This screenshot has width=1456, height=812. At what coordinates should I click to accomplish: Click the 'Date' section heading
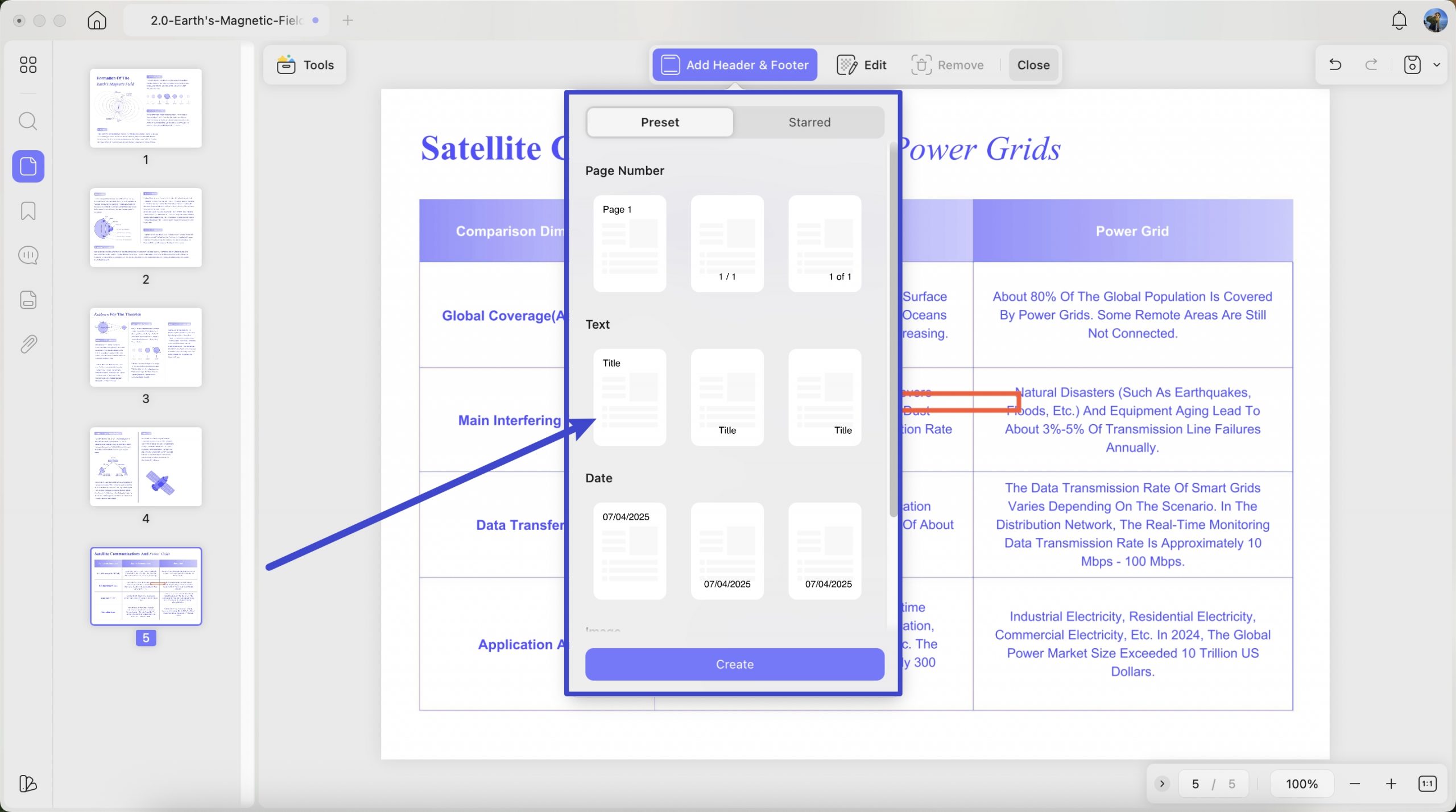[599, 478]
